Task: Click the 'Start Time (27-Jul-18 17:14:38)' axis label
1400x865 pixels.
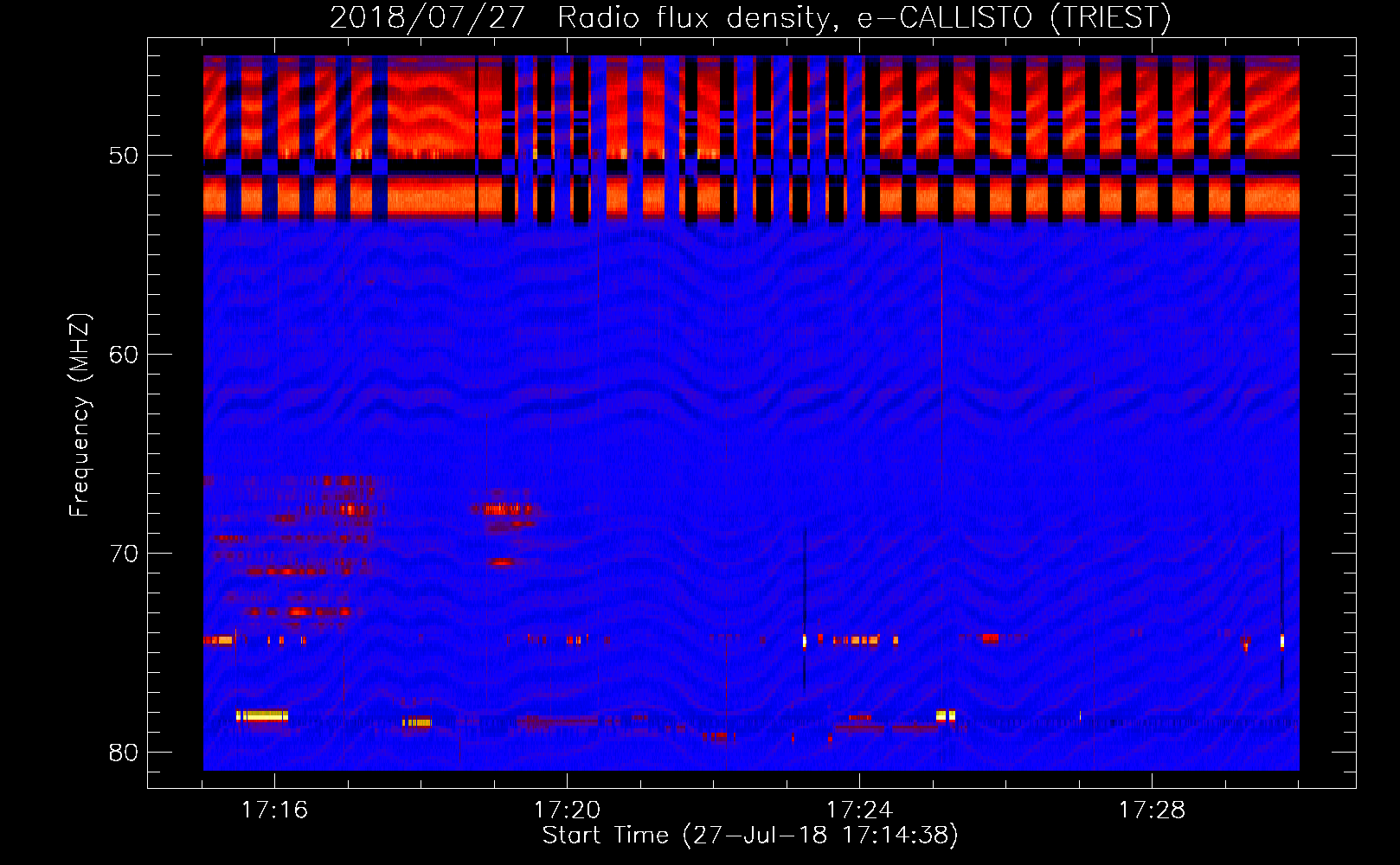Action: 750,836
